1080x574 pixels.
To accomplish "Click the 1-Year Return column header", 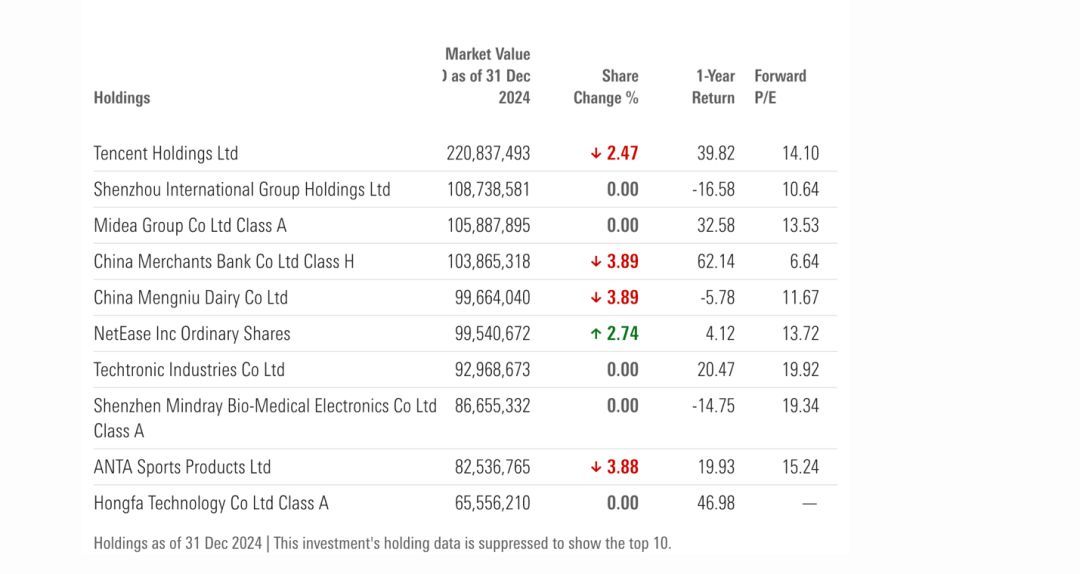I will click(714, 87).
